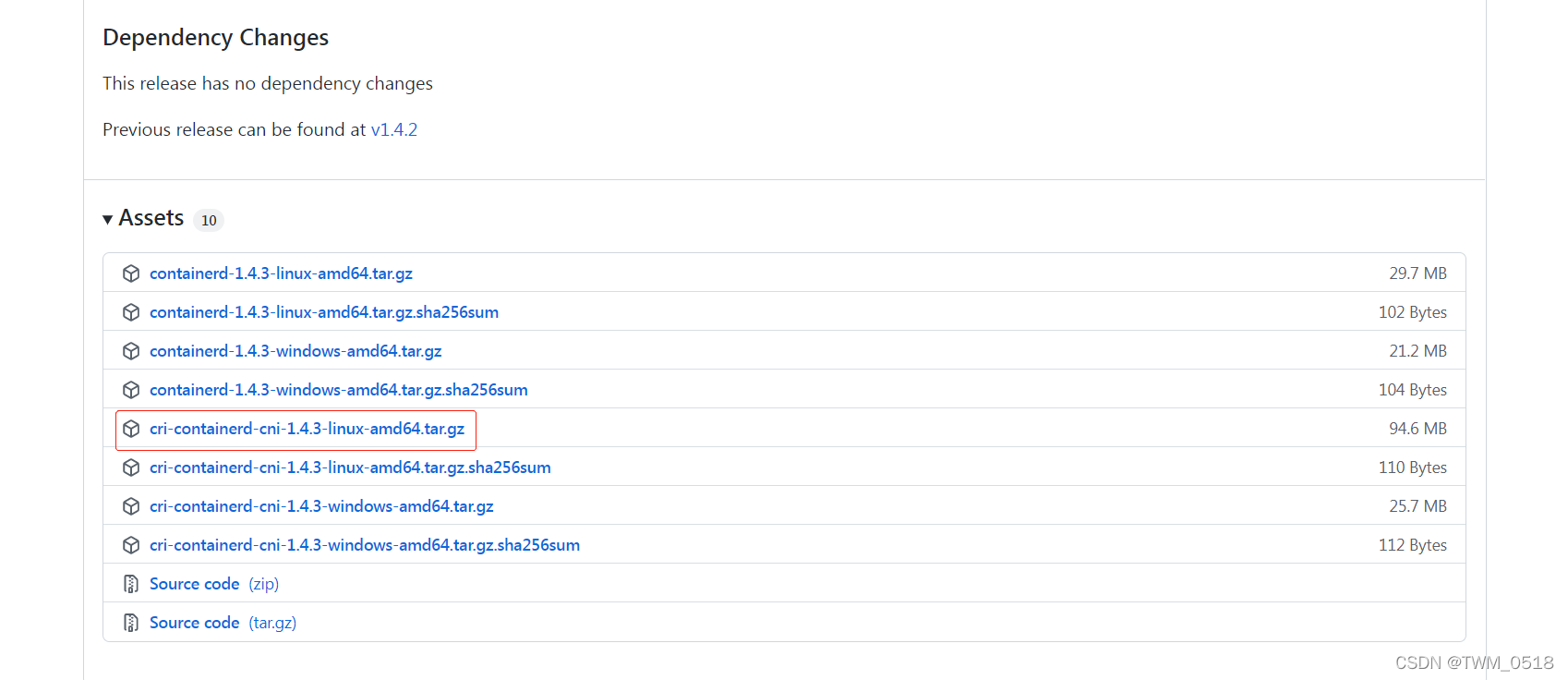
Task: Click package icon beside containerd linux sha256sum
Action: 131,312
